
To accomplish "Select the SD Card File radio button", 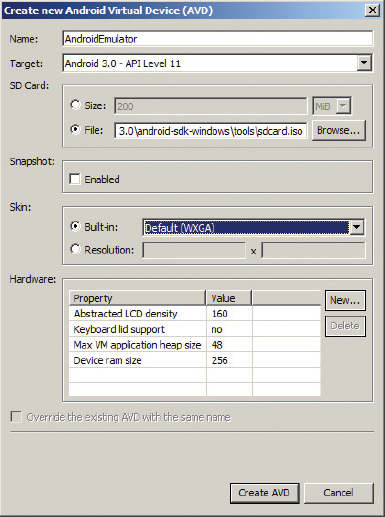I will coord(75,129).
